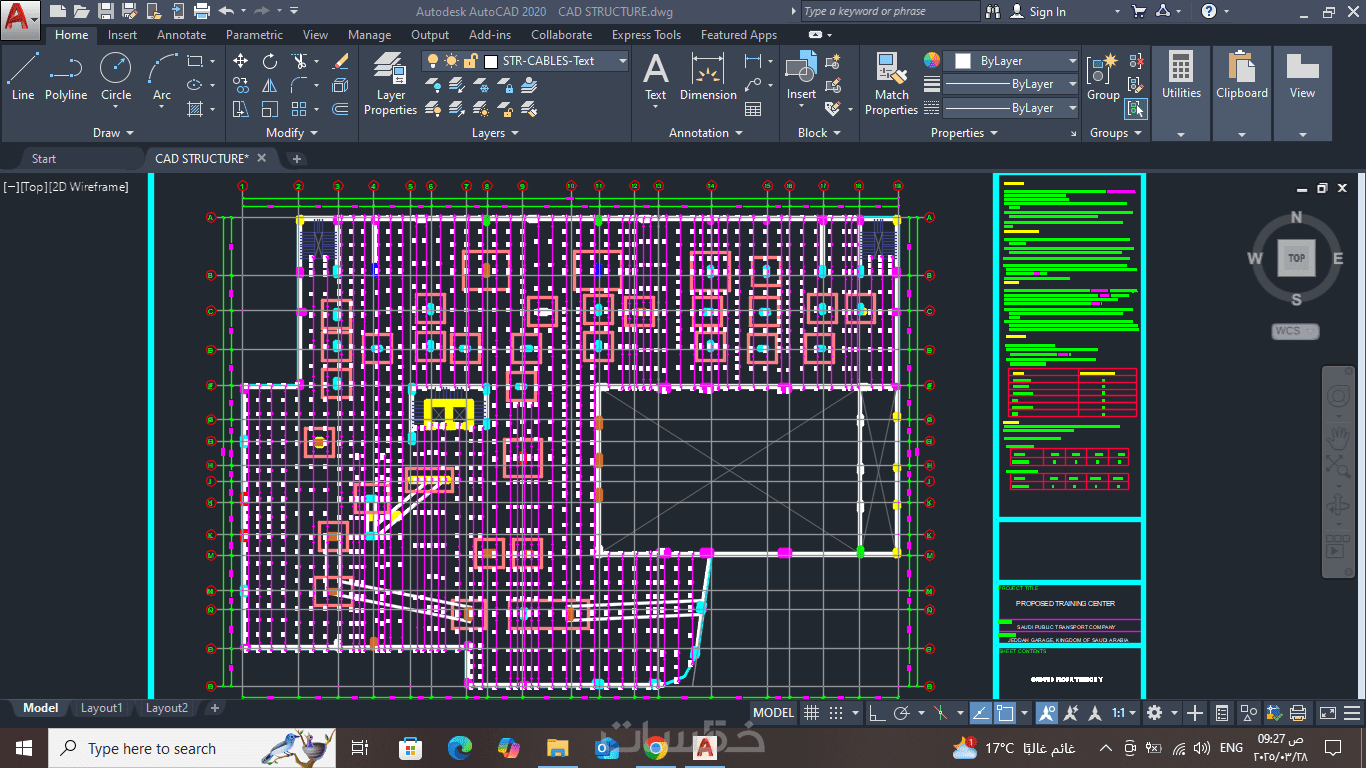Viewport: 1366px width, 768px height.
Task: Open the Annotate ribbon tab
Action: point(181,35)
